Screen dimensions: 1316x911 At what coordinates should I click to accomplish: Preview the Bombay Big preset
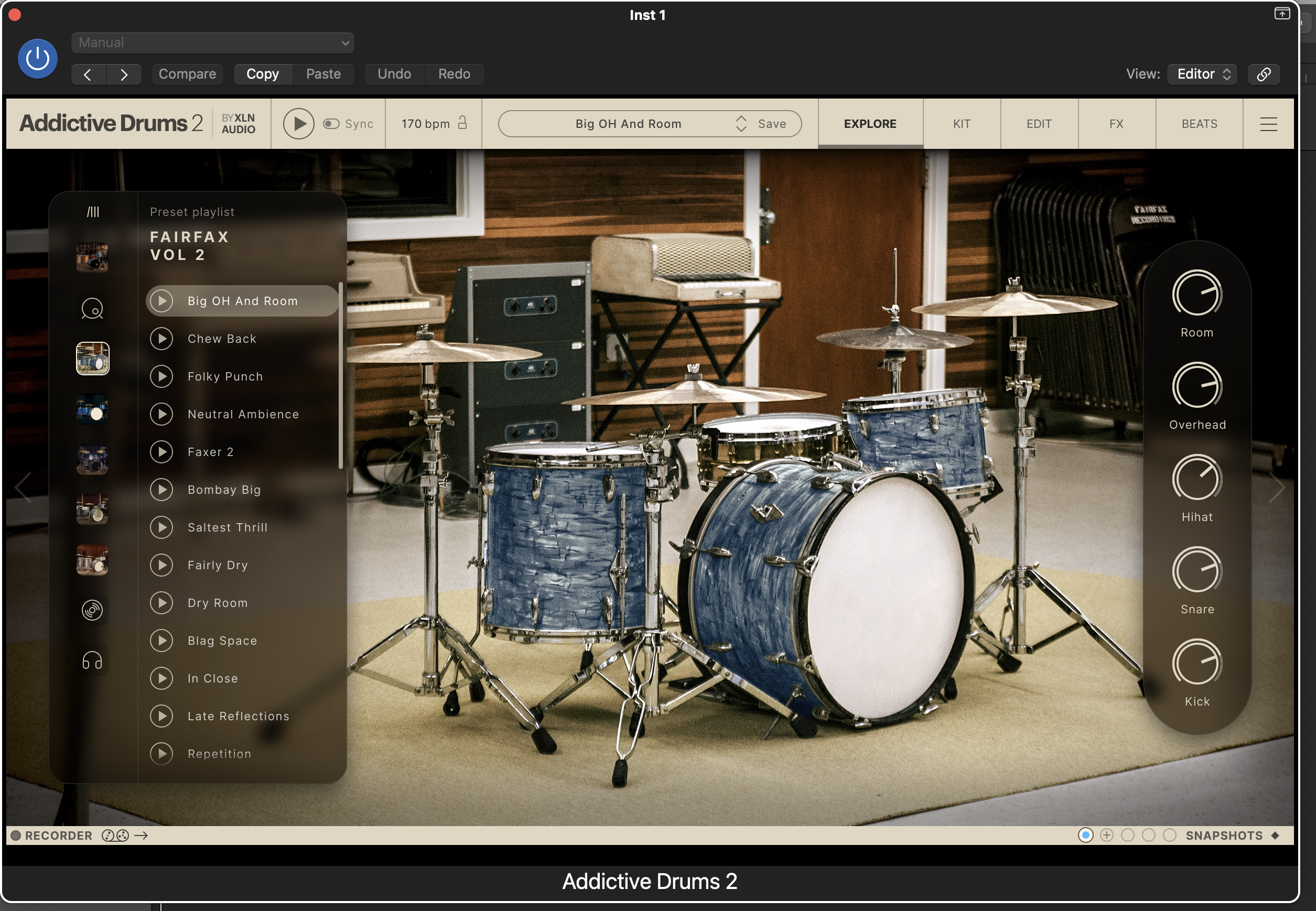[x=161, y=489]
